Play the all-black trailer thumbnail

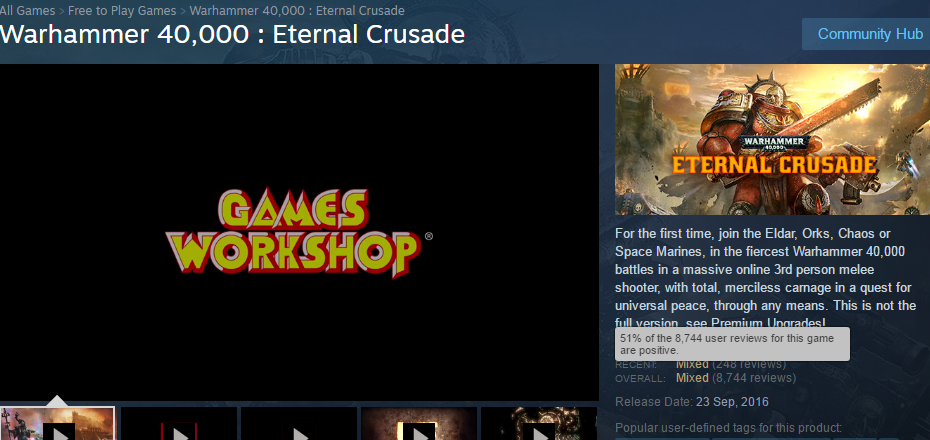coord(299,423)
